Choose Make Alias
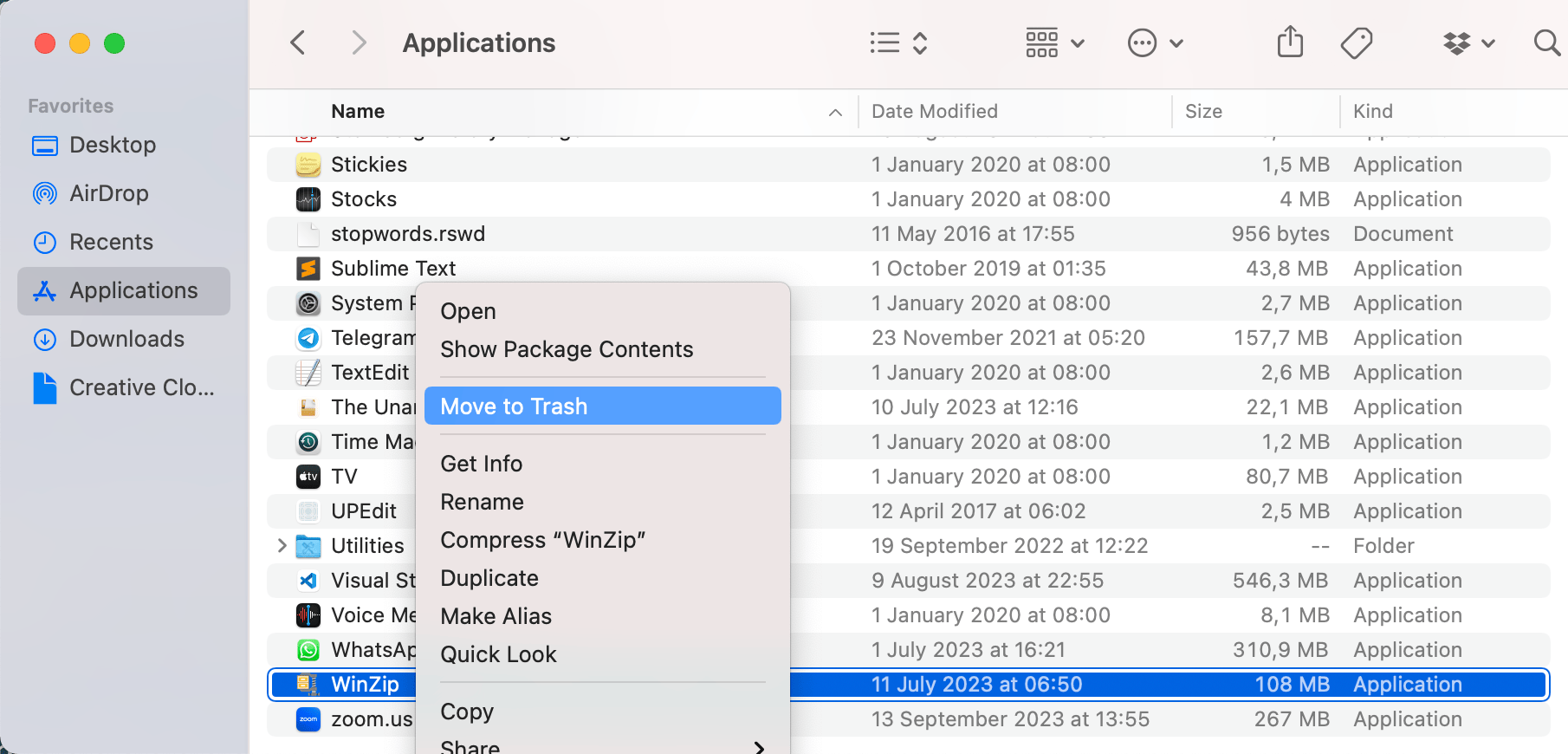This screenshot has width=1568, height=754. click(x=603, y=616)
